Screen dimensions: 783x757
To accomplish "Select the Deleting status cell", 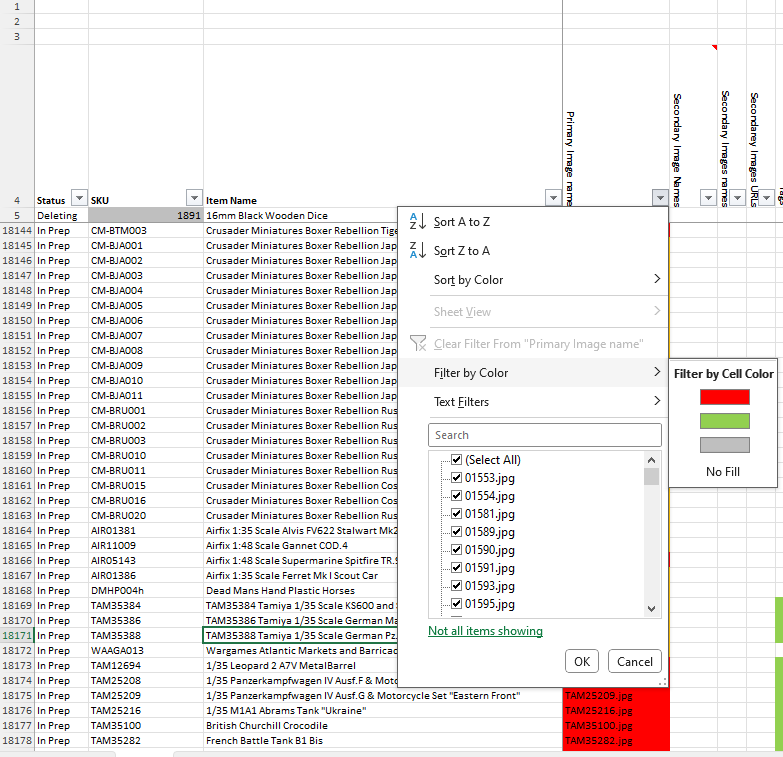I will [61, 215].
